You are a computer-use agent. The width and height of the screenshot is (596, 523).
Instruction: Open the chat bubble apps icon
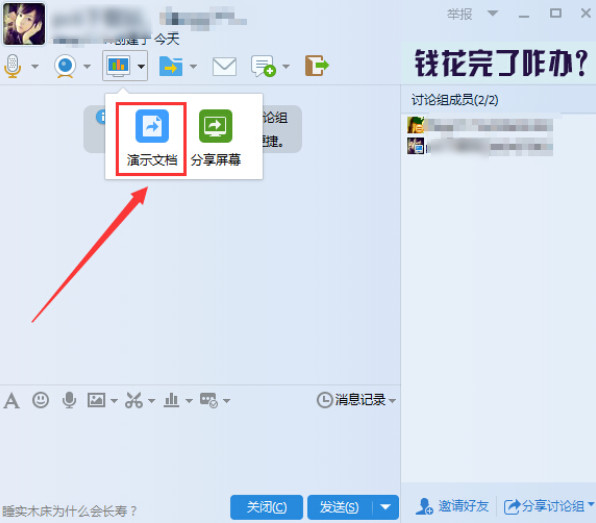[209, 400]
